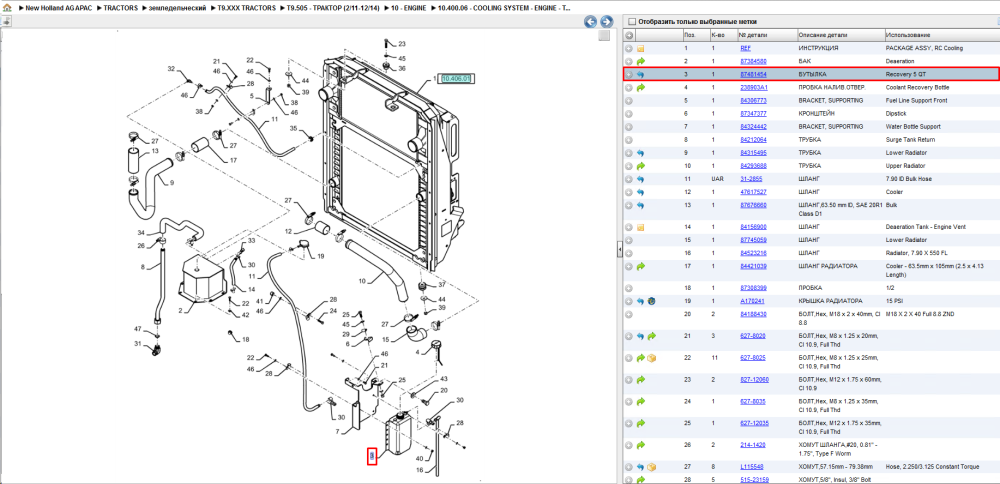
Task: Select callout 32 in the diagram
Action: click(171, 69)
